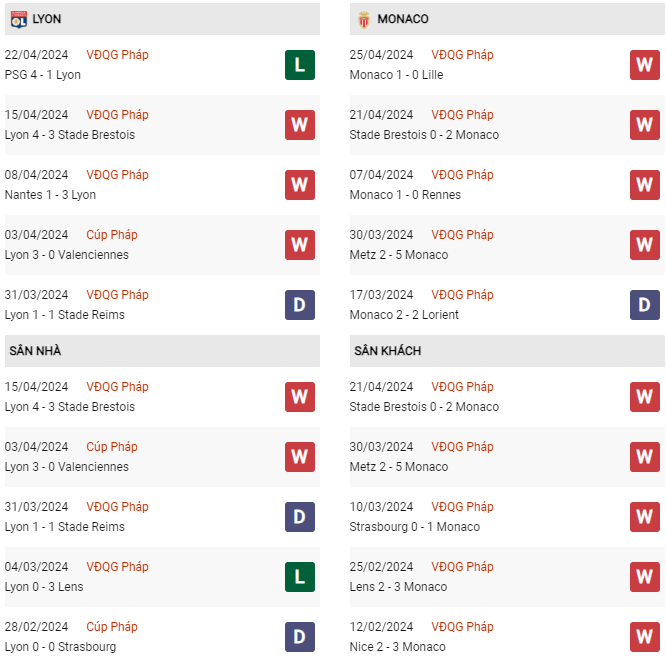Open the PSG 4 - 1 Lyon match
The image size is (666, 661).
[x=43, y=75]
